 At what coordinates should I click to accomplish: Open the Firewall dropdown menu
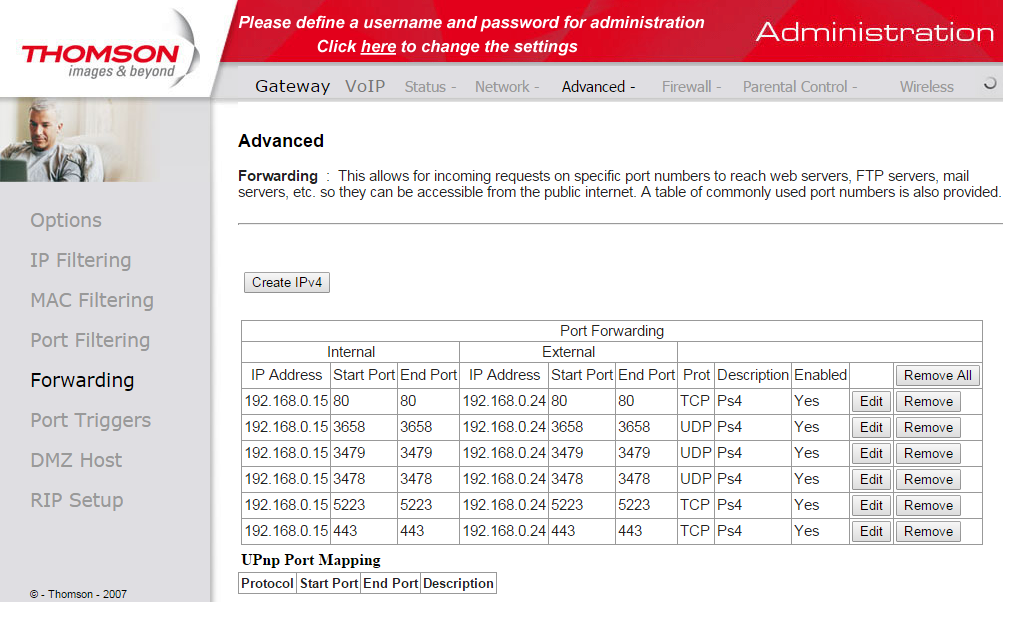(691, 87)
